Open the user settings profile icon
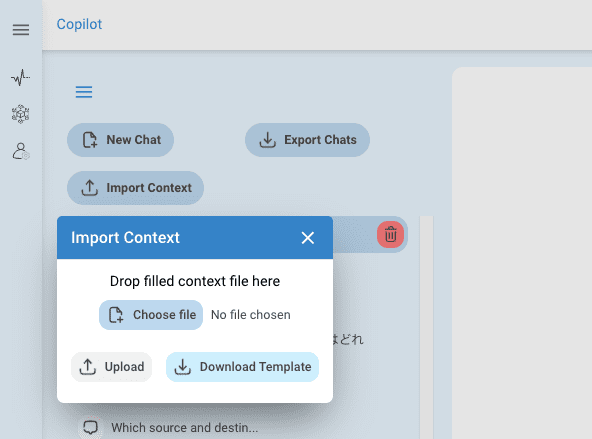This screenshot has width=592, height=439. [x=21, y=151]
